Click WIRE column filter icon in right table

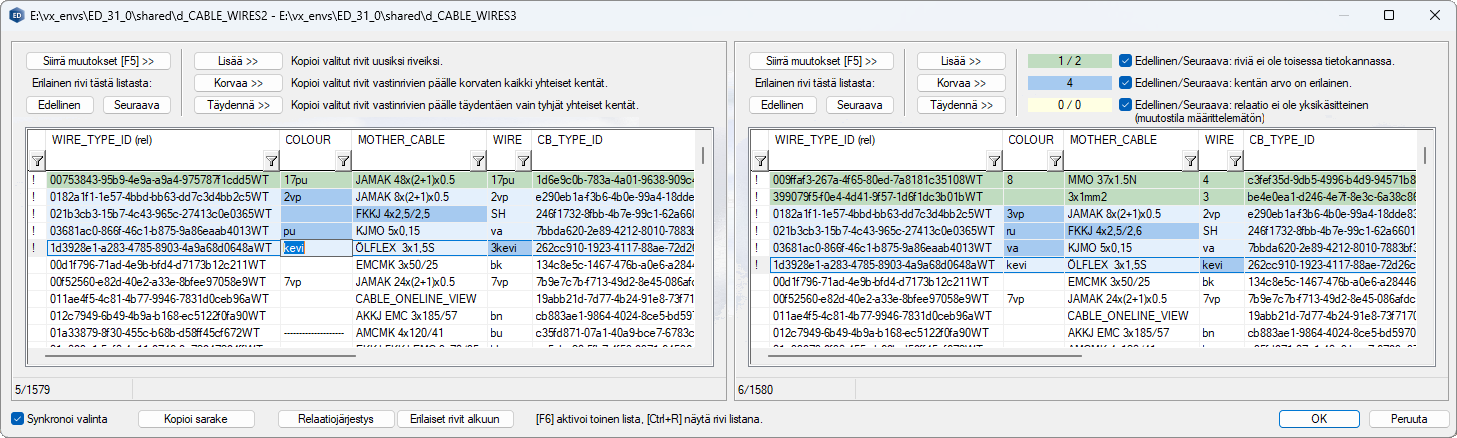[1235, 161]
